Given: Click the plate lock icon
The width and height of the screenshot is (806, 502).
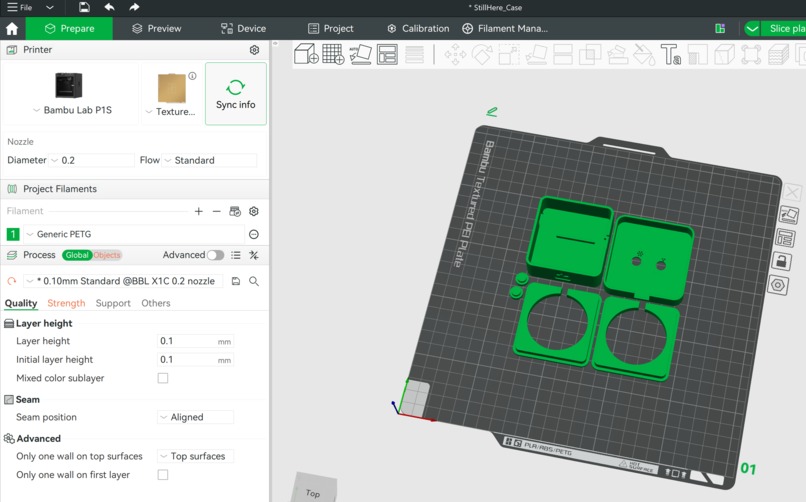Looking at the screenshot, I should point(781,262).
